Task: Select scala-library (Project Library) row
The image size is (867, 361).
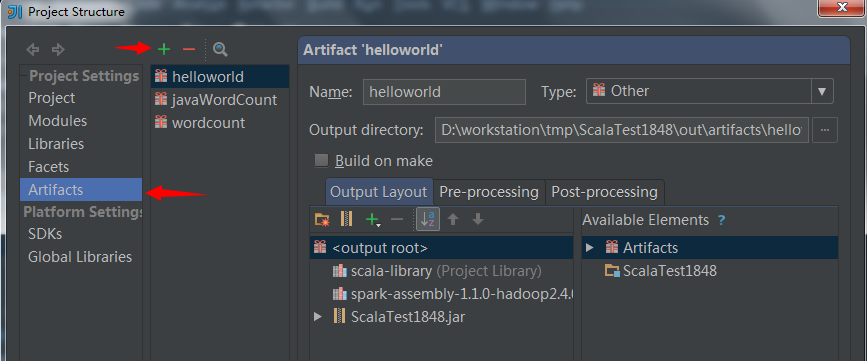Action: point(441,271)
